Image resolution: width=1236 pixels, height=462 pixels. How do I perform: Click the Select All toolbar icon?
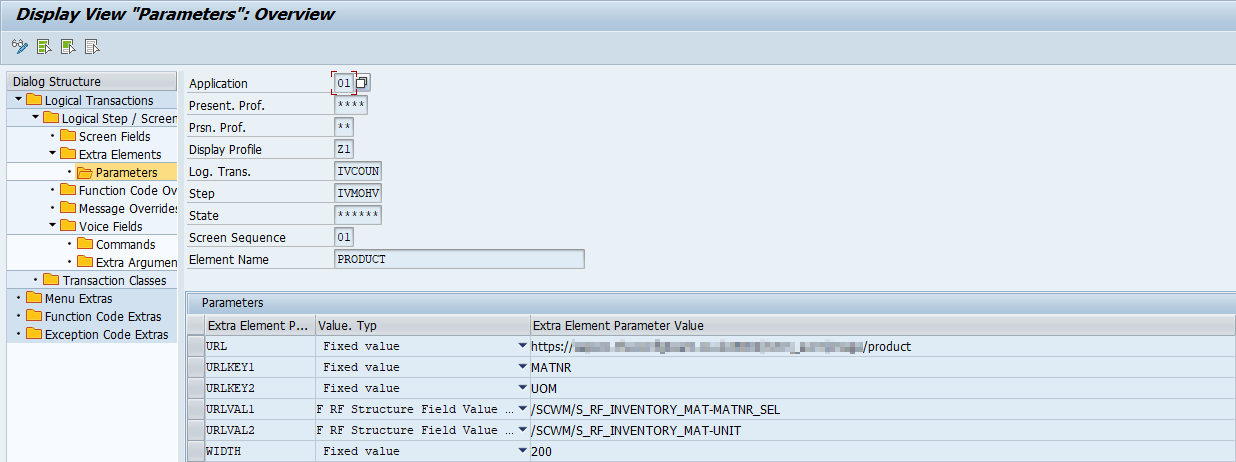43,46
